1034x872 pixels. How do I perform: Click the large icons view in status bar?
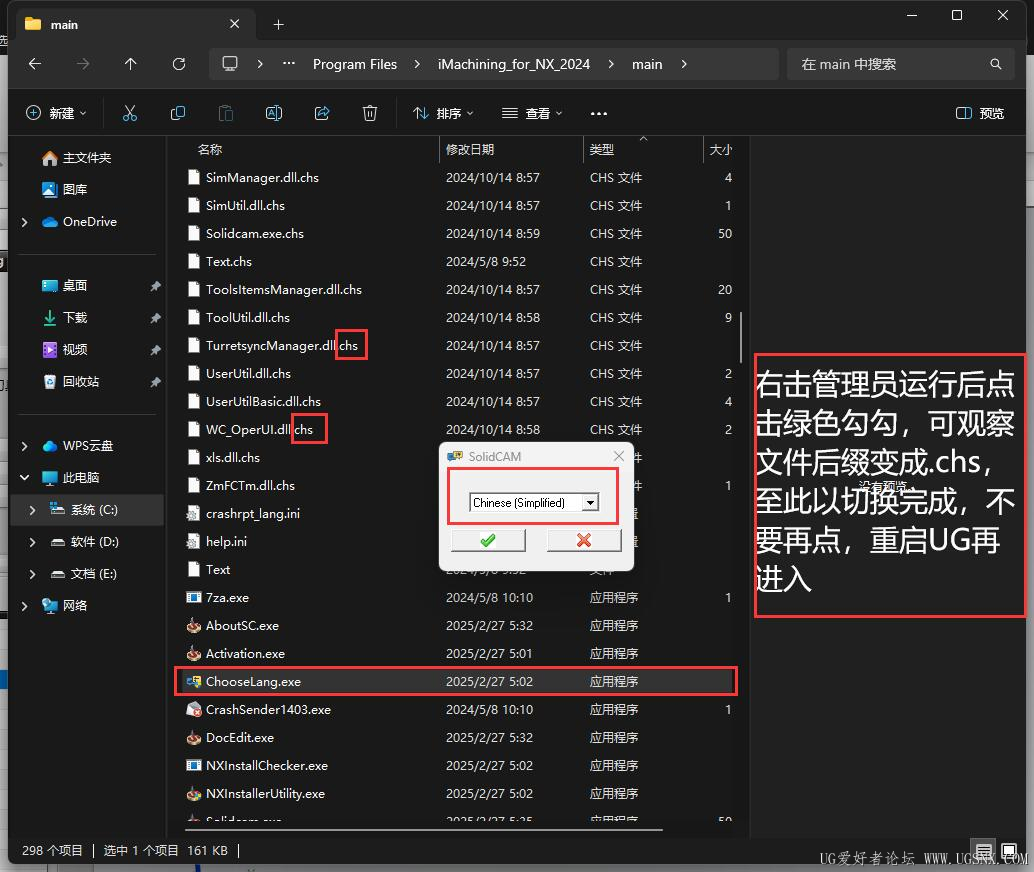(1009, 850)
